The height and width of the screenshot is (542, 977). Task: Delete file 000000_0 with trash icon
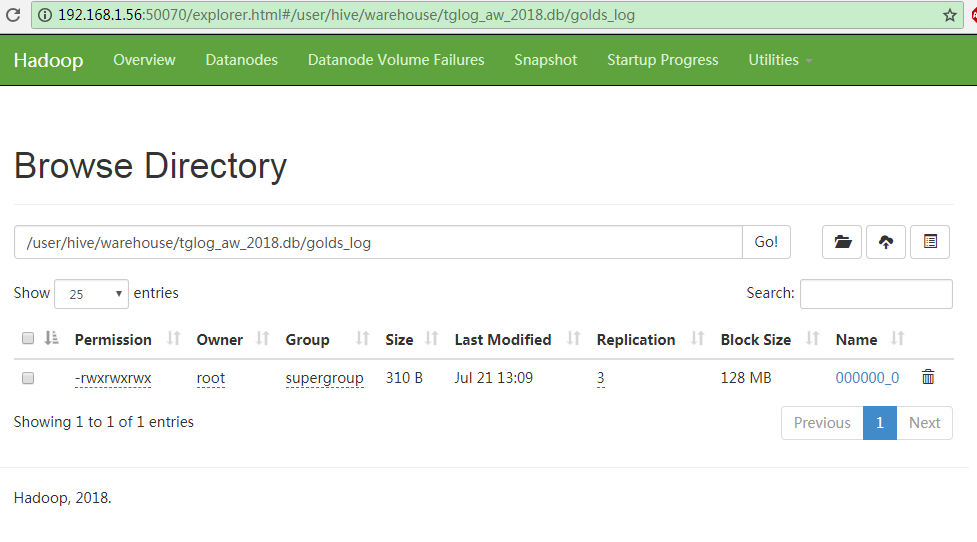(x=928, y=377)
